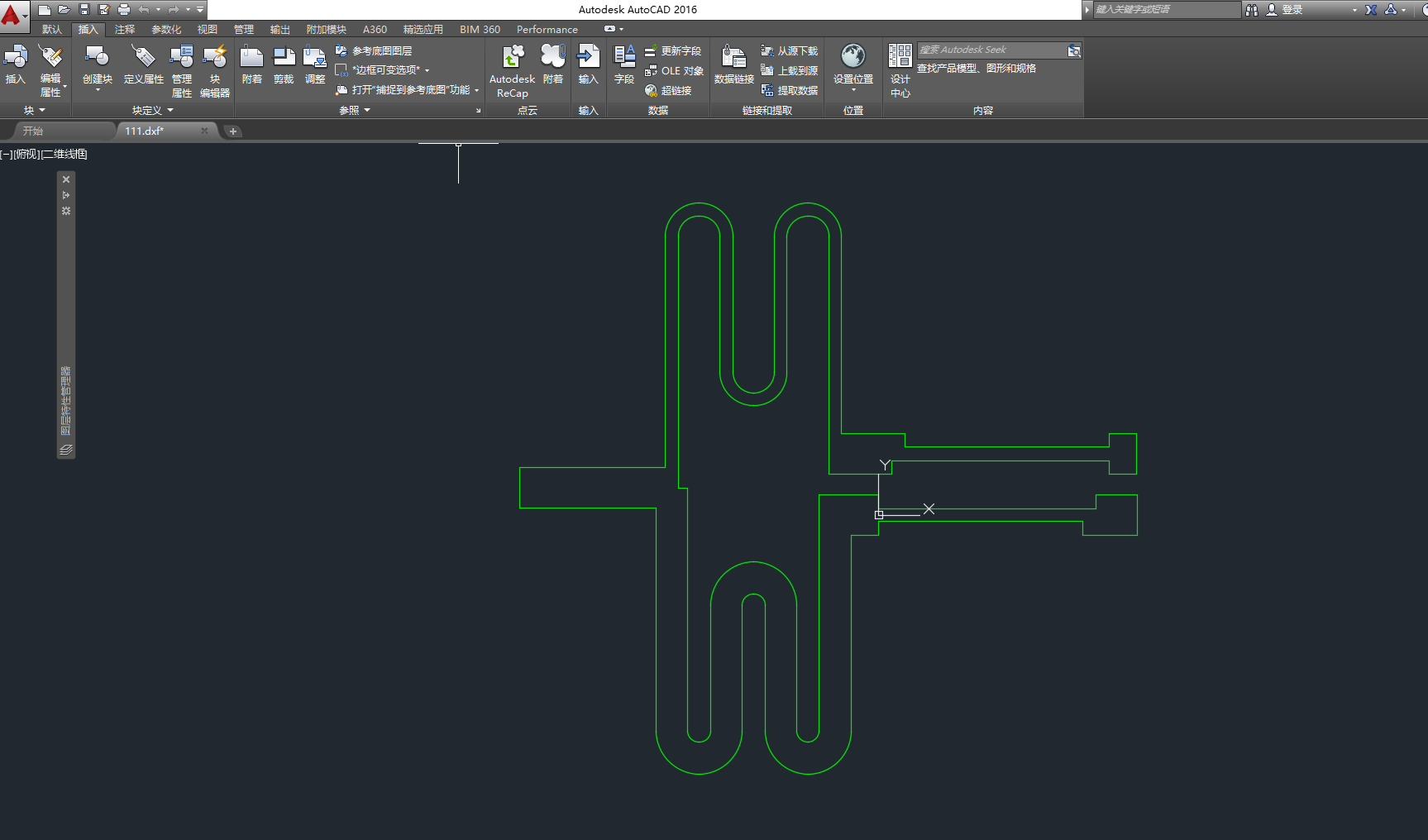Viewport: 1428px width, 840px height.
Task: Switch to the 注释 (Annotate) ribbon tab
Action: click(125, 30)
